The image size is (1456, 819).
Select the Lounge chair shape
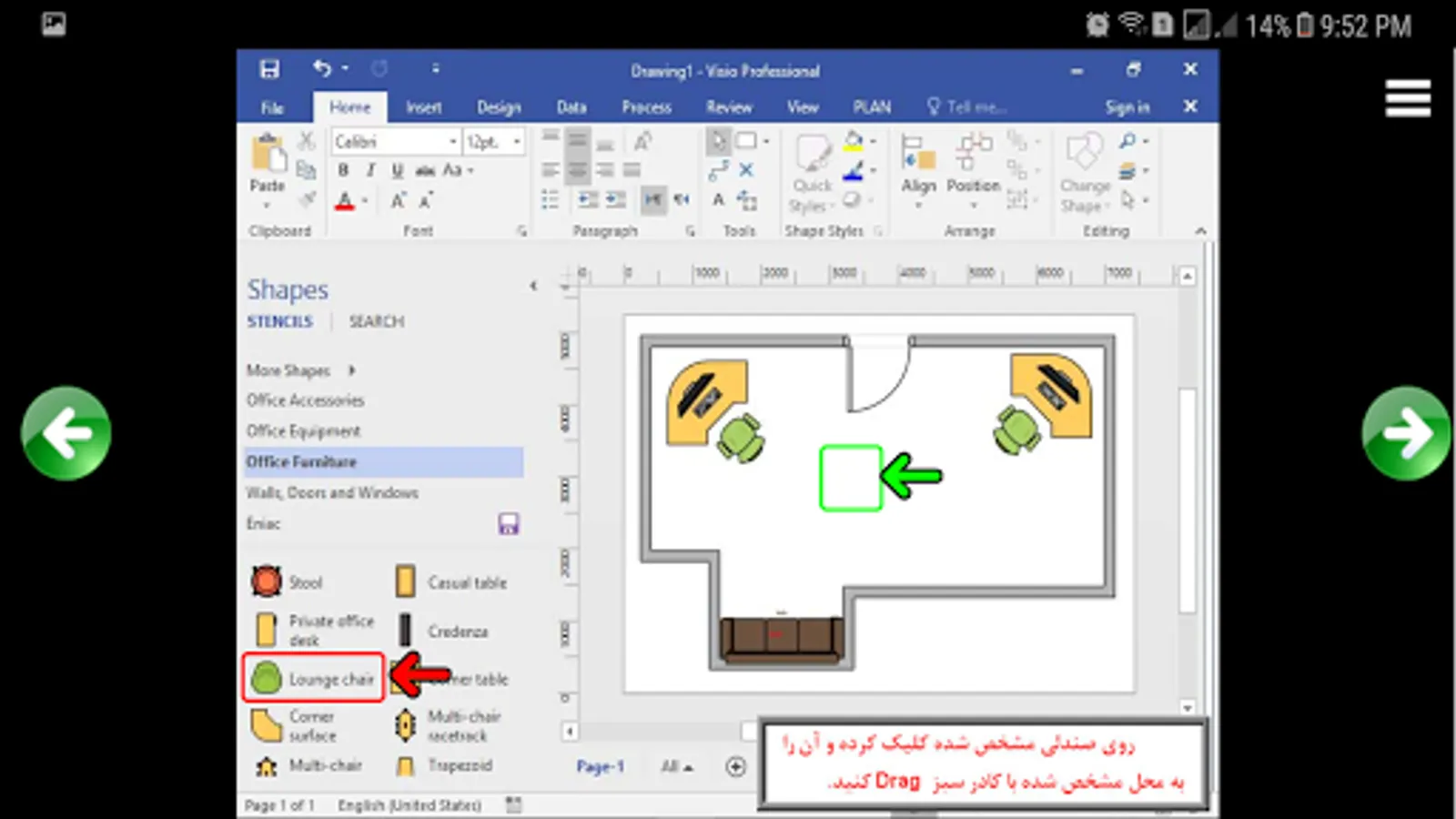313,678
